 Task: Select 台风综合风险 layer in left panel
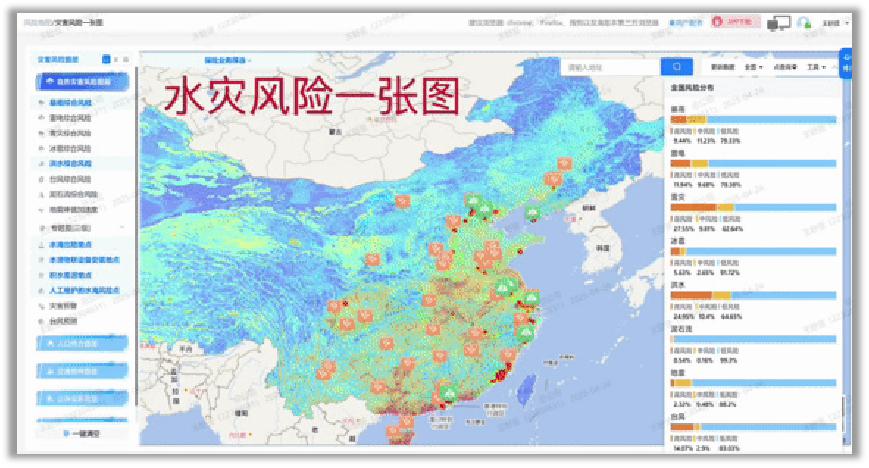[x=70, y=179]
